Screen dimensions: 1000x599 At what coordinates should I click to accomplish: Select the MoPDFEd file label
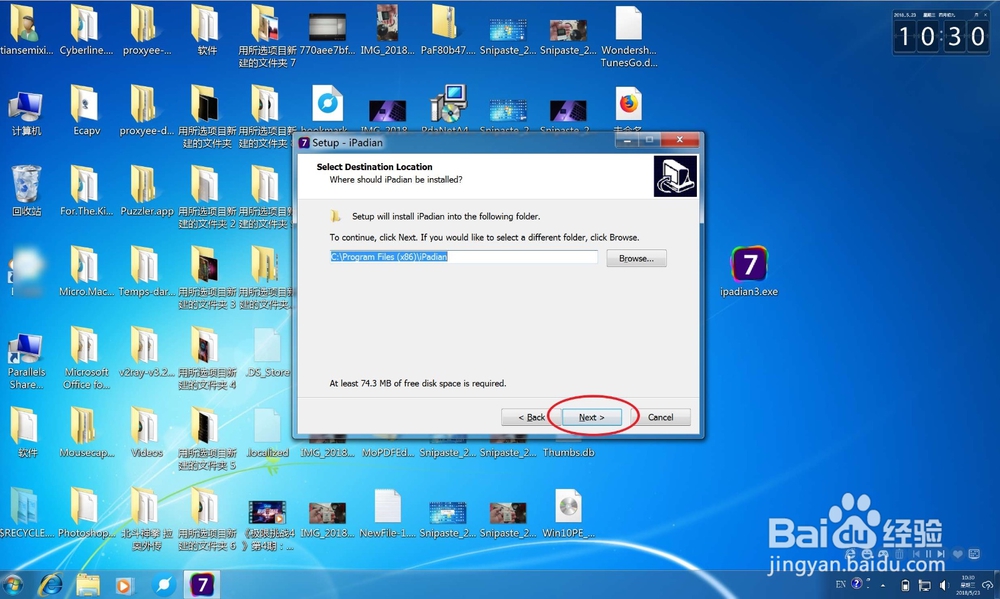(388, 452)
